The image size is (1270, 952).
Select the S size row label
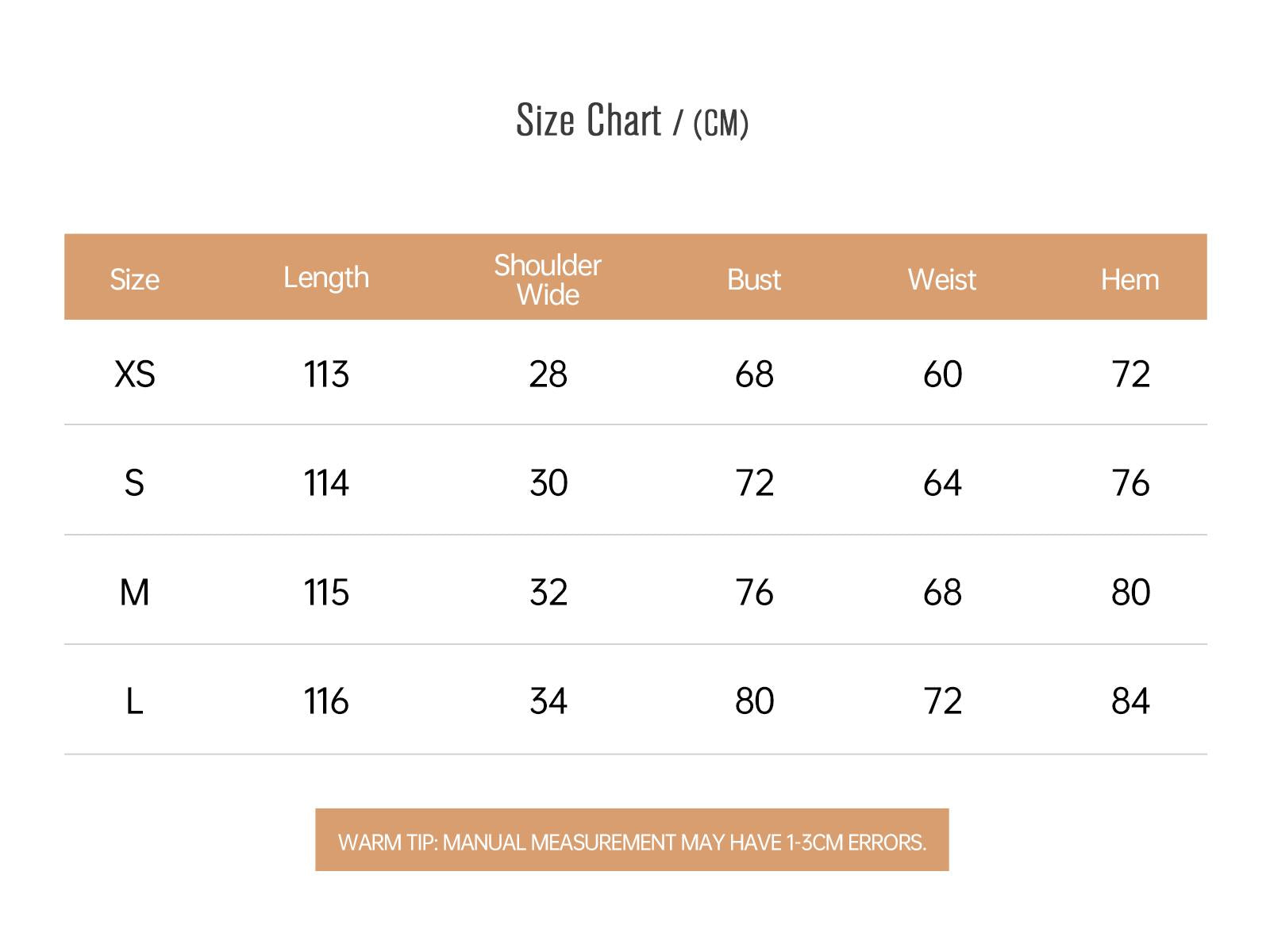[x=134, y=483]
